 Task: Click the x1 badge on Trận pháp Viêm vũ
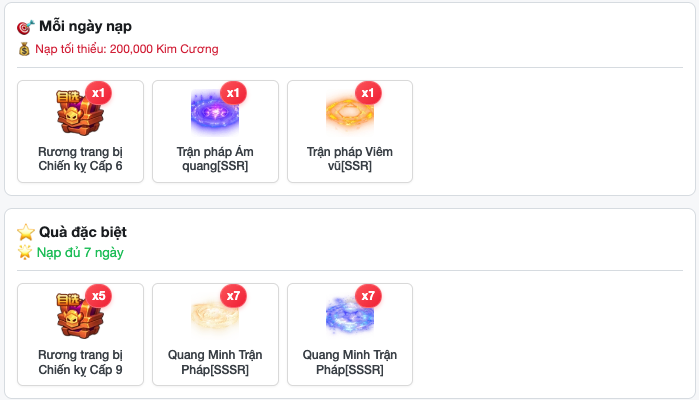point(368,93)
